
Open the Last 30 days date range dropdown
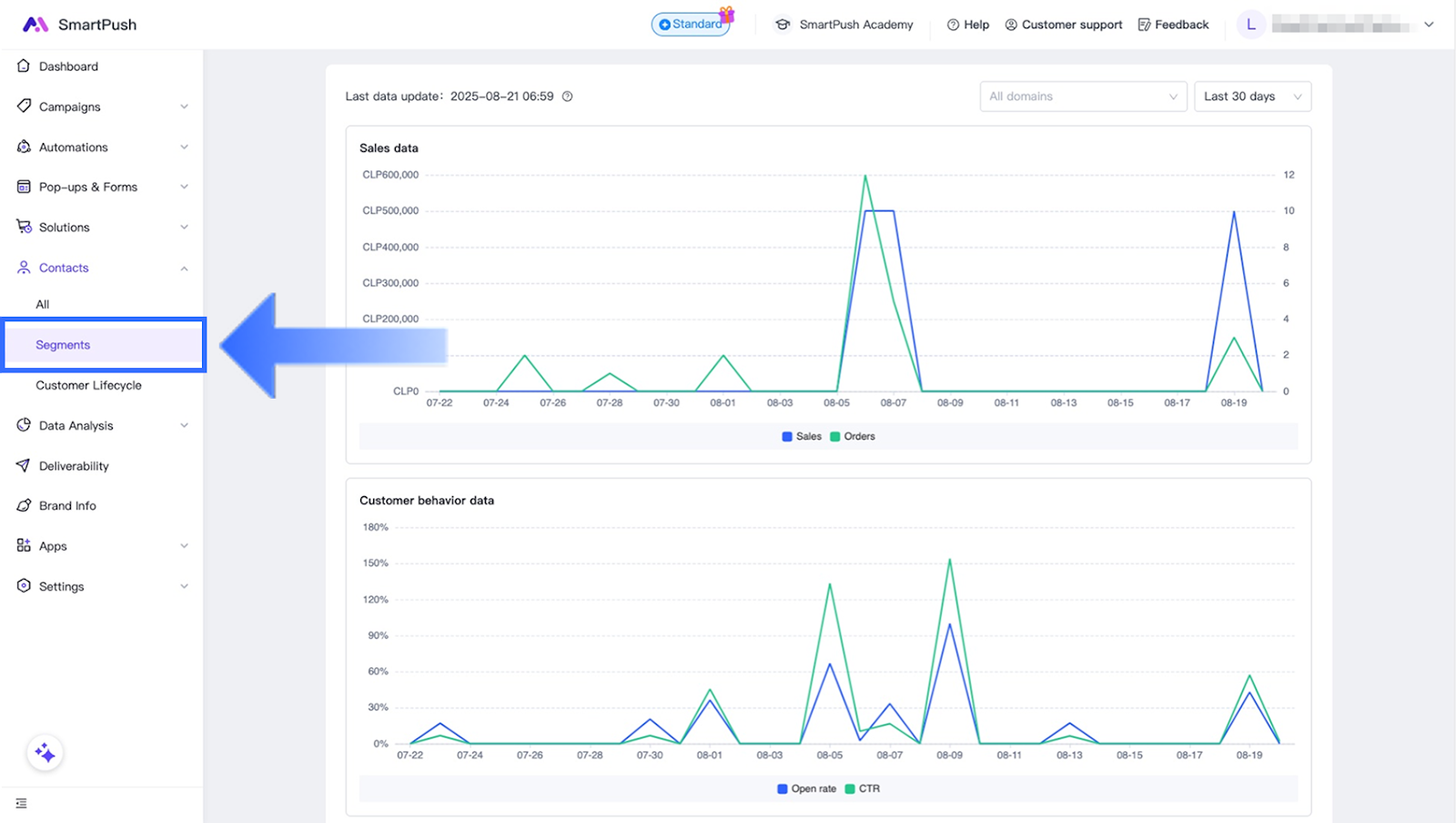(x=1251, y=97)
